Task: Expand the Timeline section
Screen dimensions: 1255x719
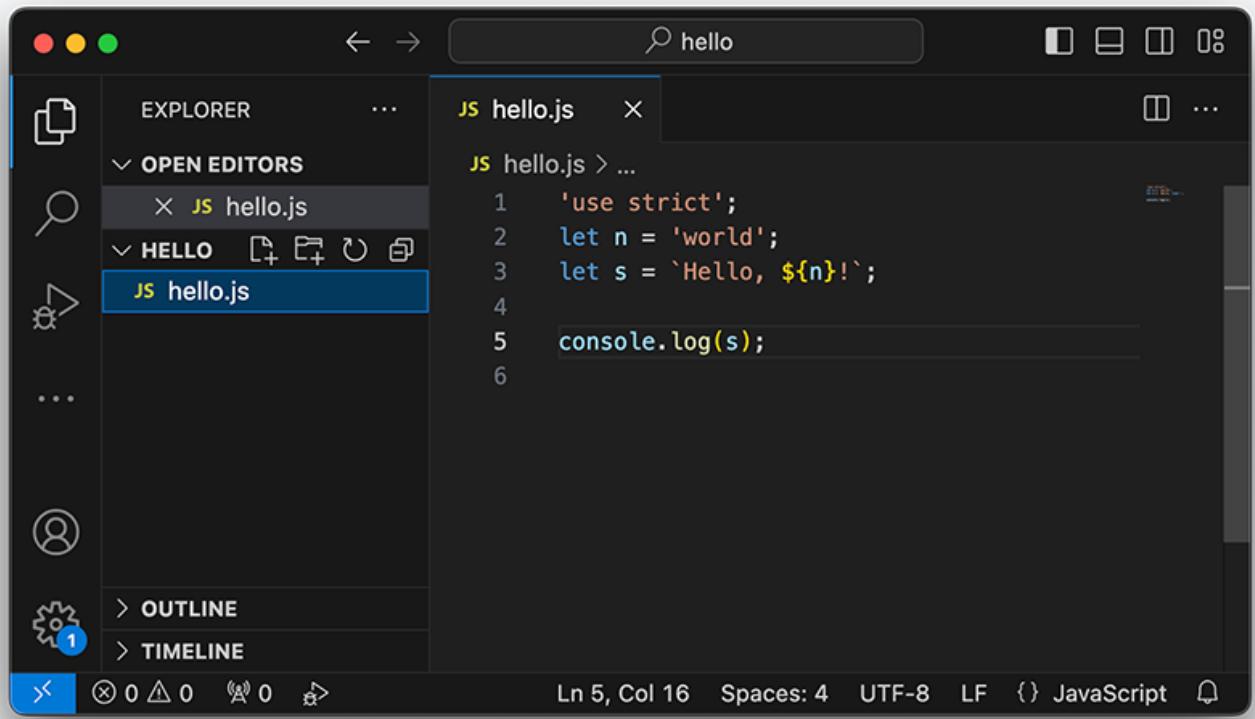Action: [192, 651]
